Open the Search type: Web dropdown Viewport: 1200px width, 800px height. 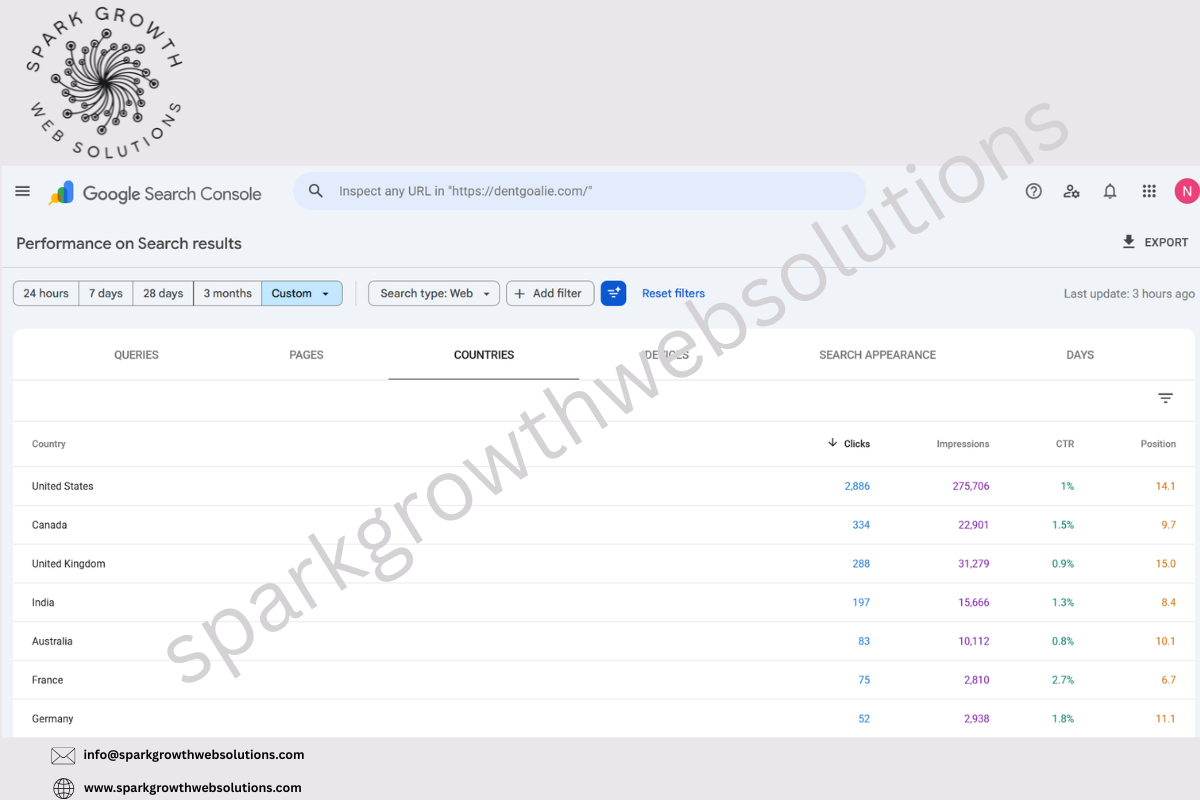click(x=434, y=293)
